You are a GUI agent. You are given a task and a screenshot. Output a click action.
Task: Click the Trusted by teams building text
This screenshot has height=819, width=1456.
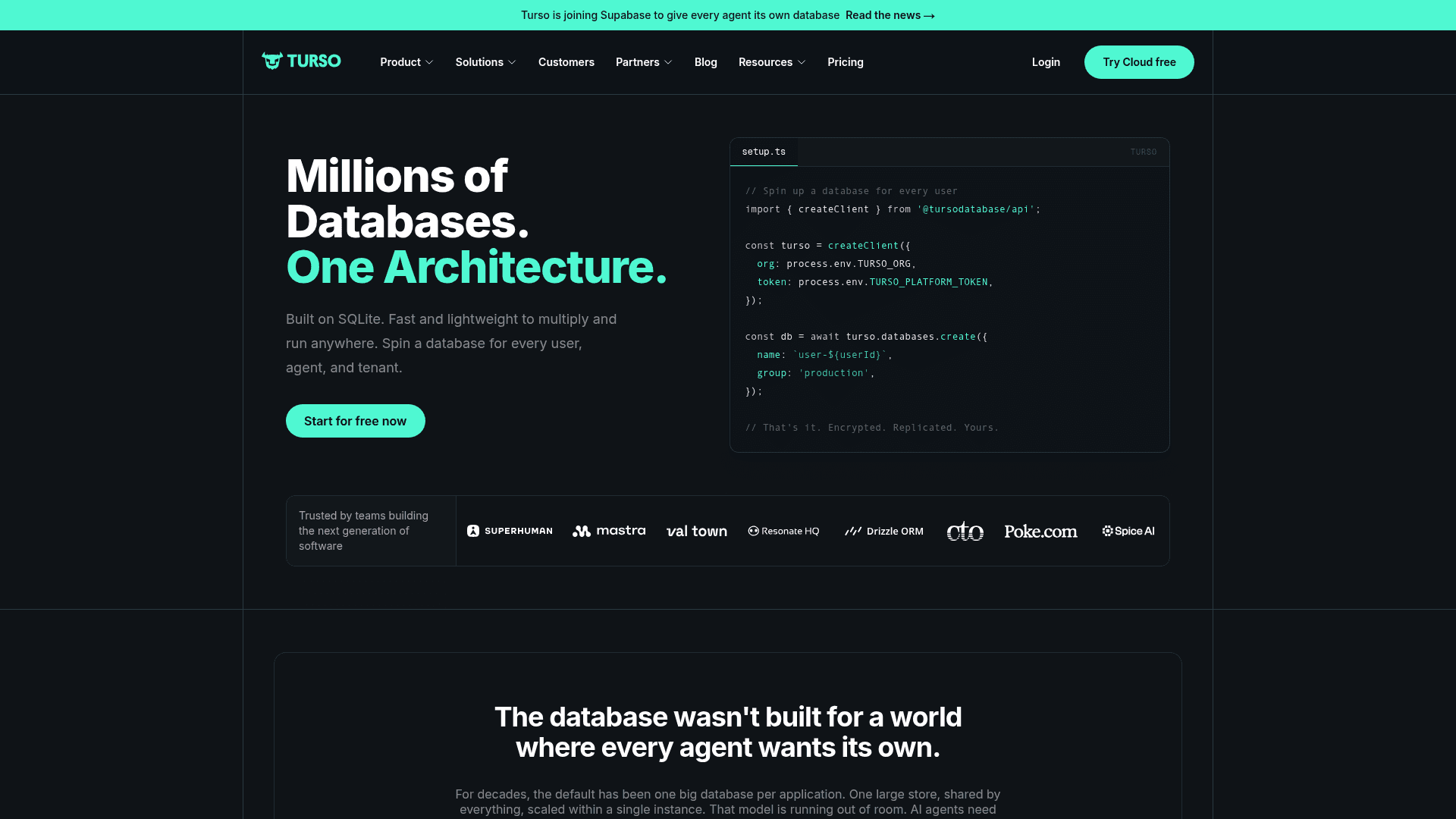click(x=363, y=531)
